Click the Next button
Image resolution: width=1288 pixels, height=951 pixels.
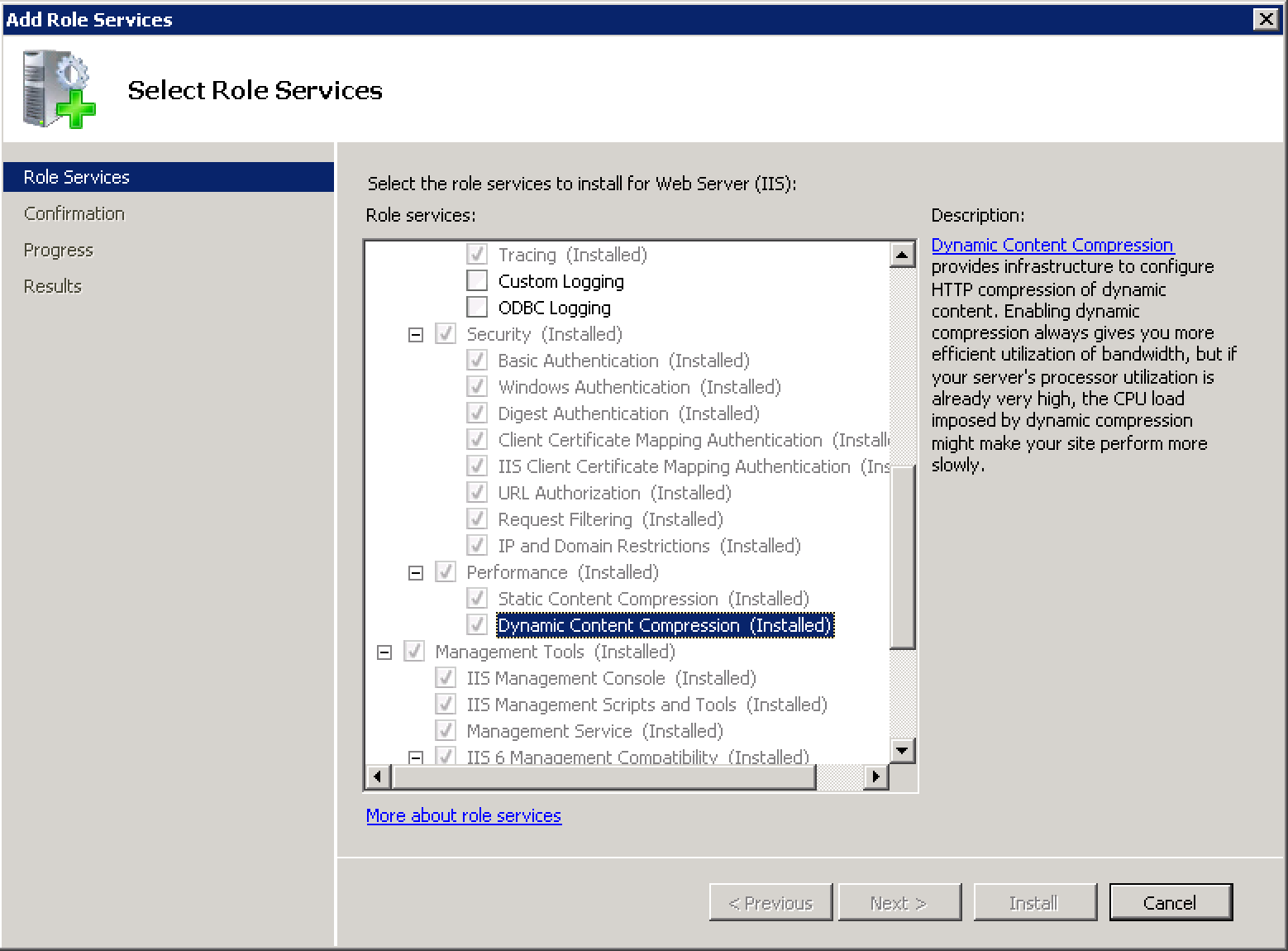click(899, 902)
